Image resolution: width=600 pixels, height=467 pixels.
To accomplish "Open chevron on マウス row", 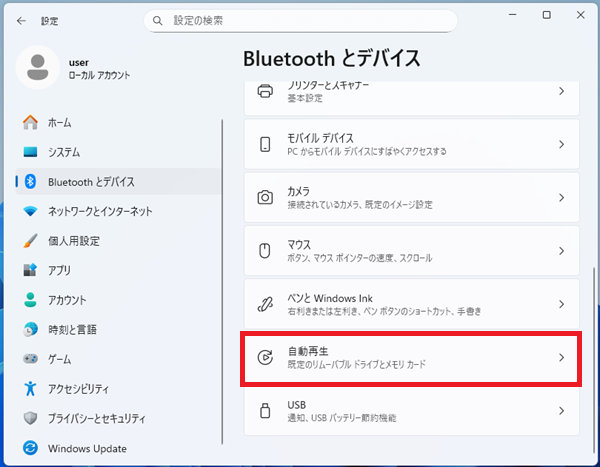I will click(561, 251).
